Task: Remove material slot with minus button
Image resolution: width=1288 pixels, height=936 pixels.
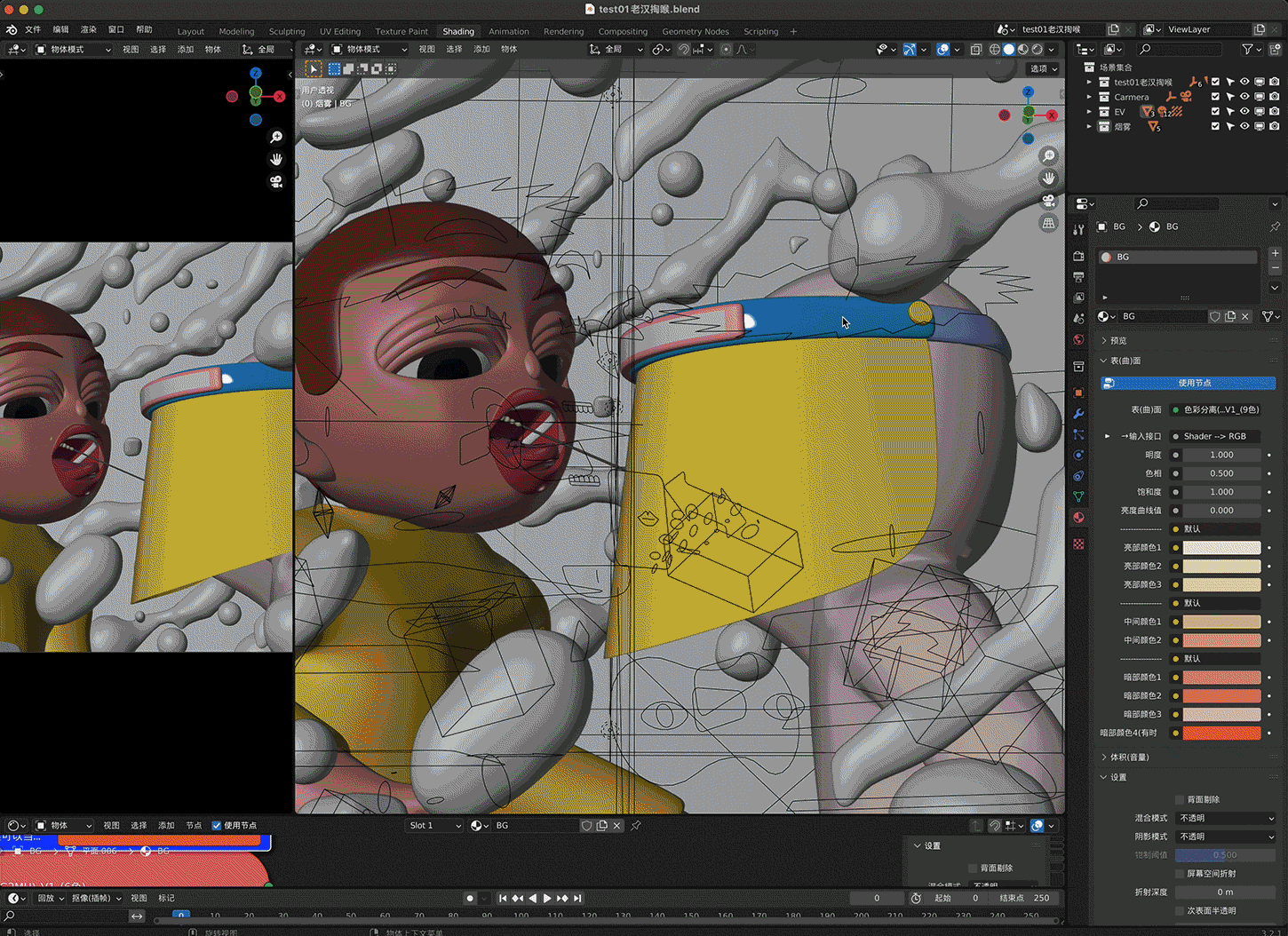Action: (1275, 267)
